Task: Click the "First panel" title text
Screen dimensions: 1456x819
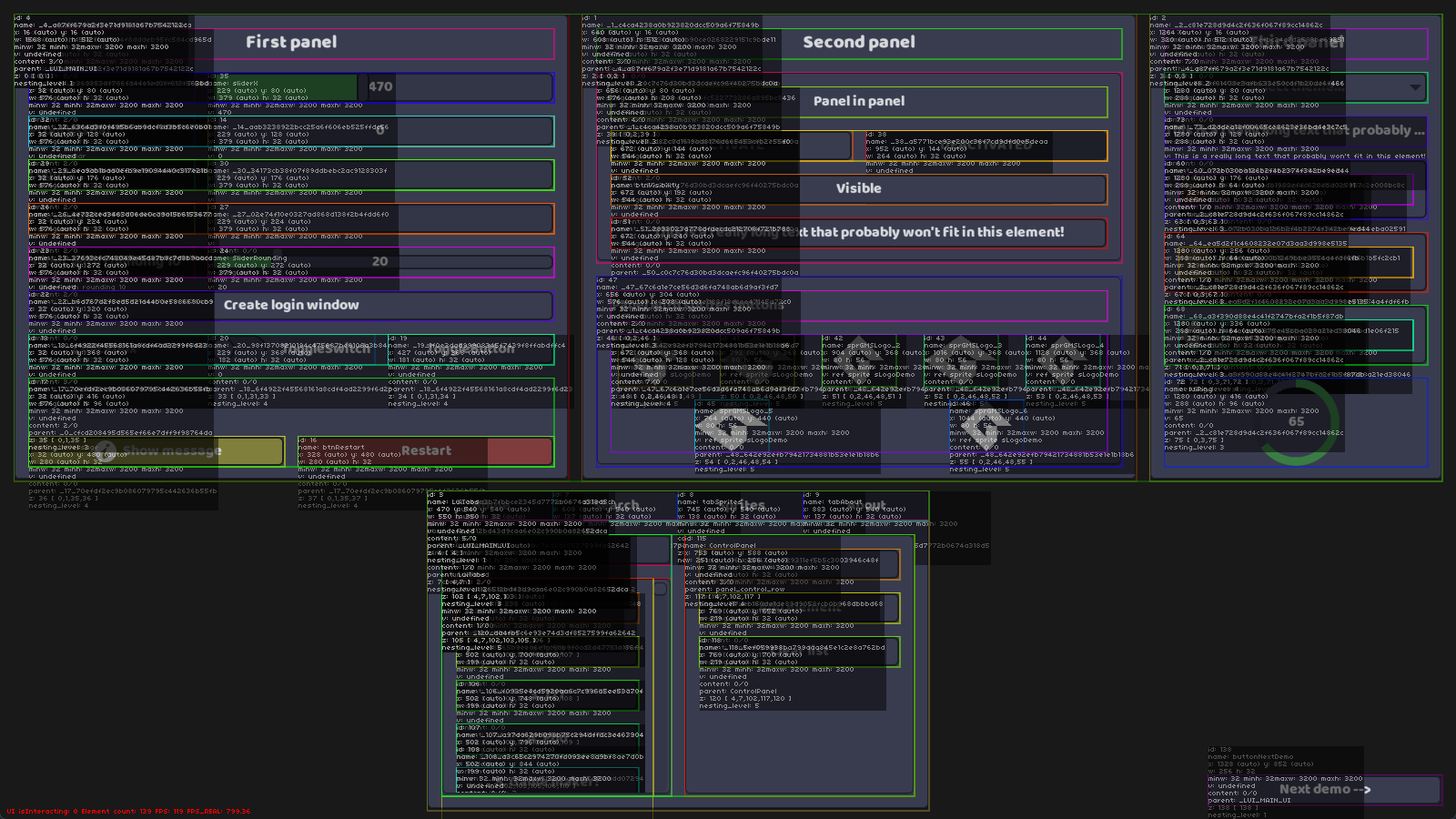Action: point(291,43)
